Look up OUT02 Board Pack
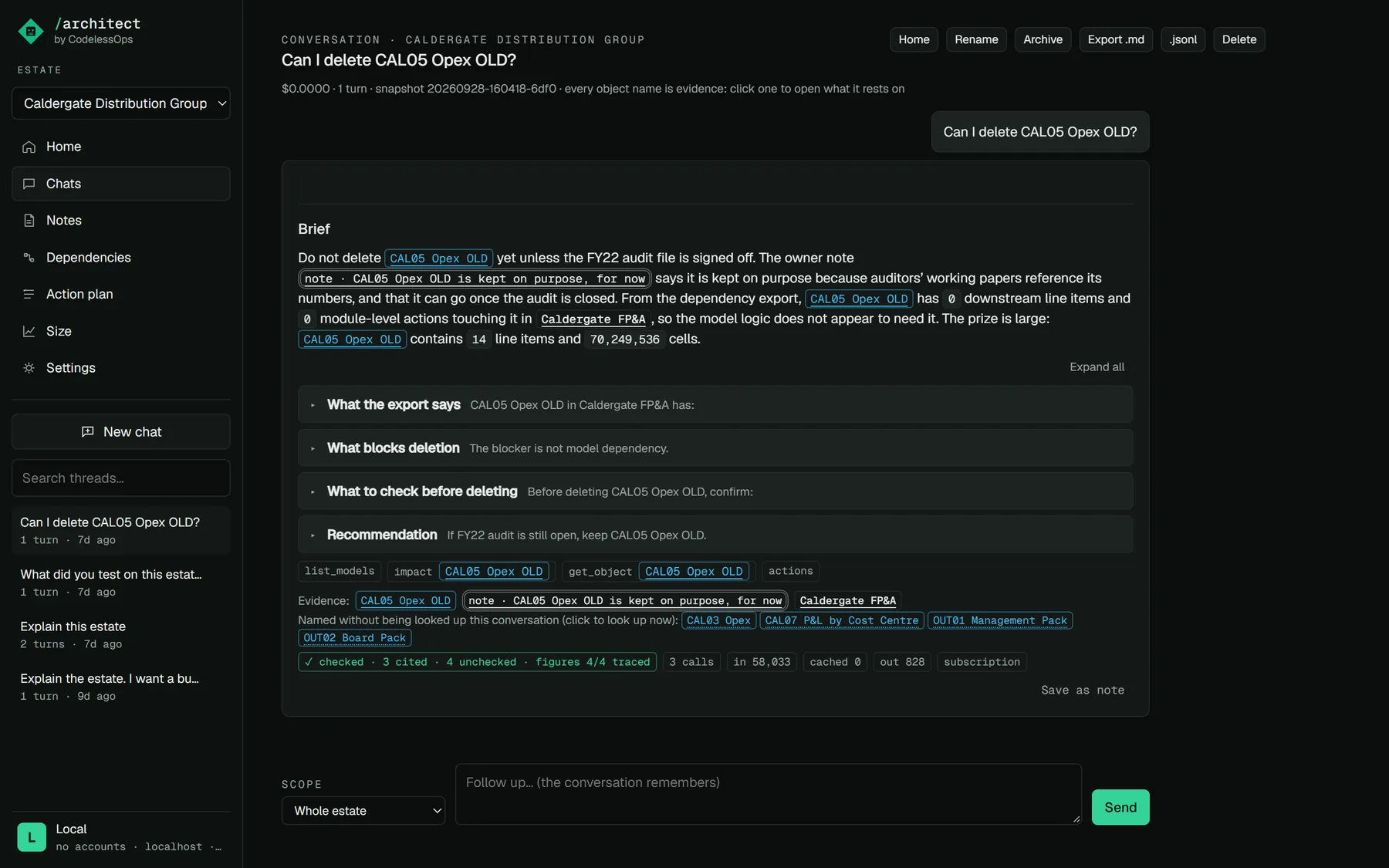The height and width of the screenshot is (868, 1389). coord(355,638)
